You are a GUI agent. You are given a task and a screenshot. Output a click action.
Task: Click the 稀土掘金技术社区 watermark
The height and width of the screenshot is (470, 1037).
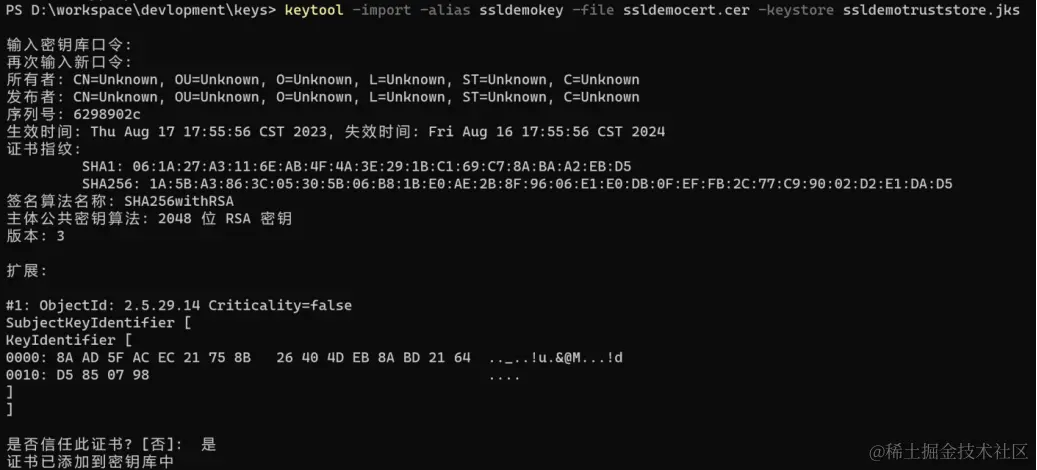pyautogui.click(x=949, y=451)
